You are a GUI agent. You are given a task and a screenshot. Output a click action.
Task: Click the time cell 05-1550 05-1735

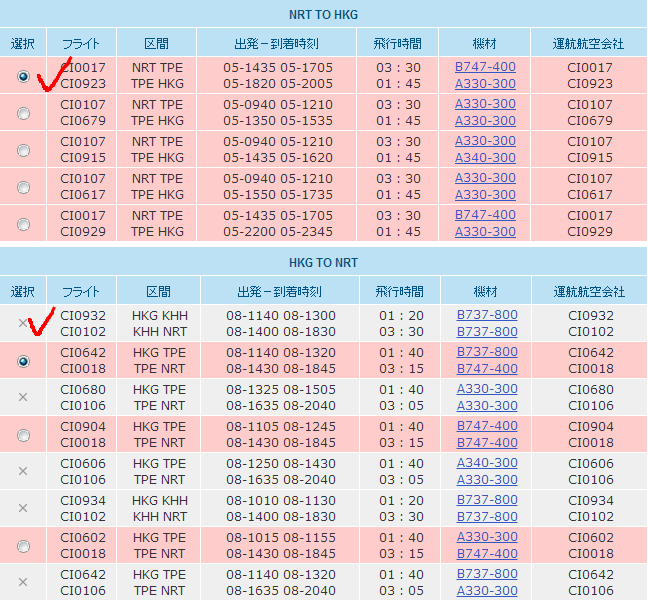pos(278,195)
